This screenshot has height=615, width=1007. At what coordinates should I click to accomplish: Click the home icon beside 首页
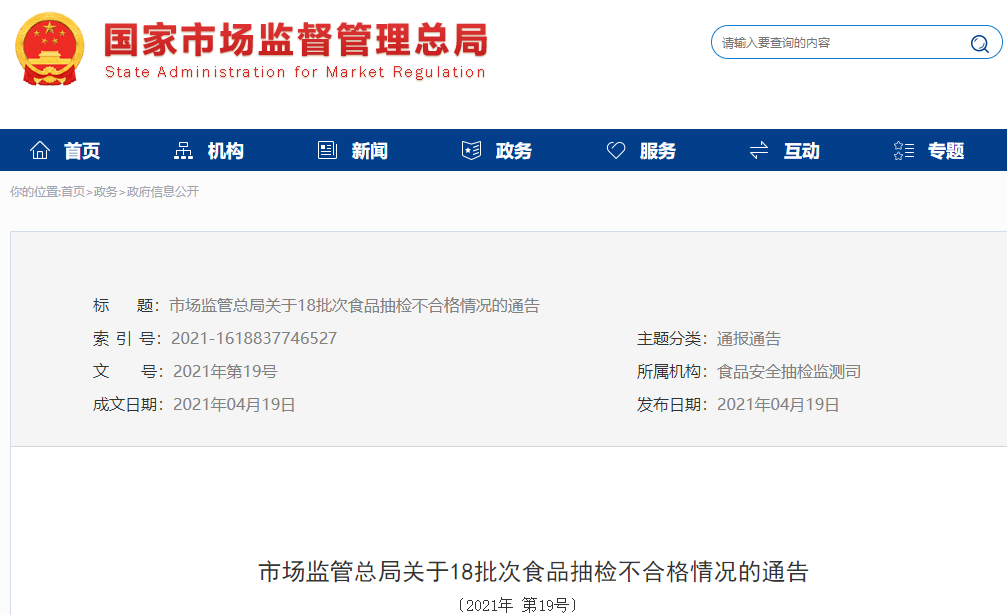(x=40, y=150)
